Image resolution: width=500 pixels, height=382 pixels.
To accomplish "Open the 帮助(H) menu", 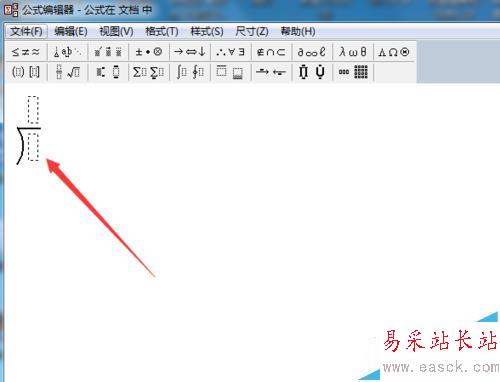I will click(298, 32).
